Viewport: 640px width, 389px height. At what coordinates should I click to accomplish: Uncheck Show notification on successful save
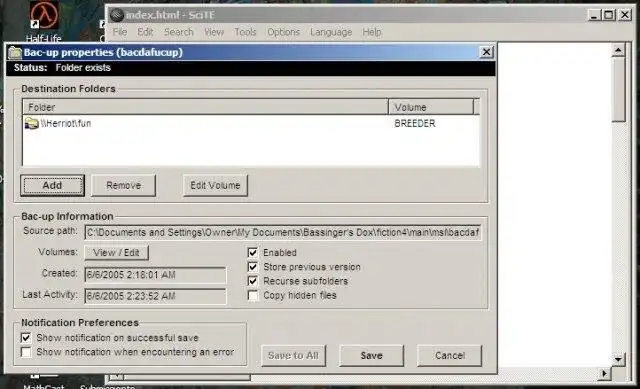click(x=26, y=338)
